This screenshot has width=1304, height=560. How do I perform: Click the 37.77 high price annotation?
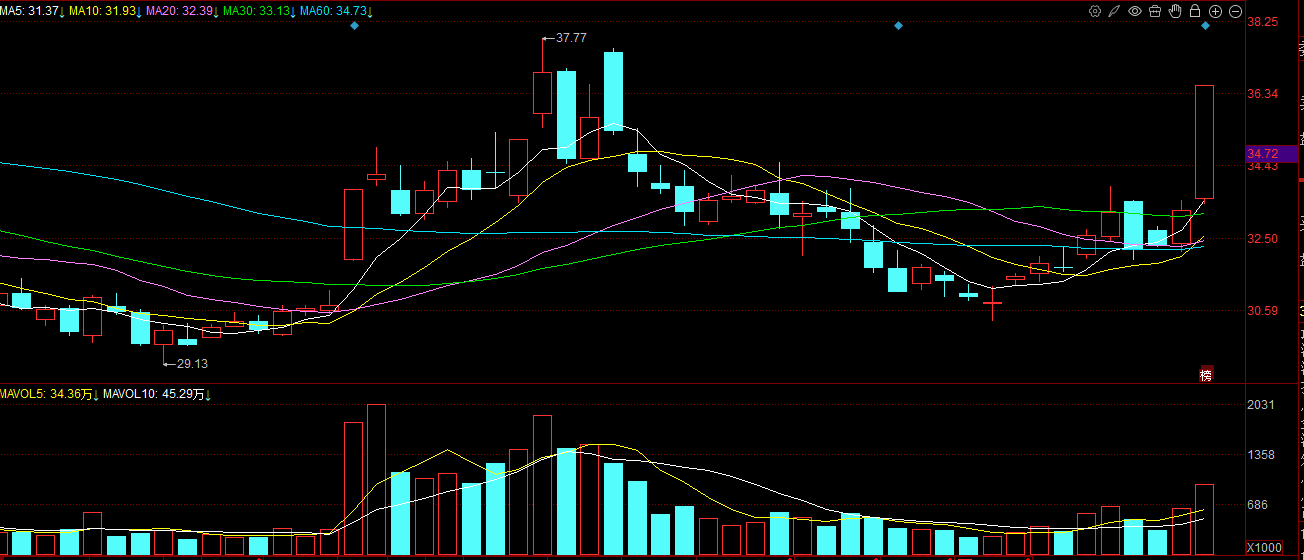571,38
